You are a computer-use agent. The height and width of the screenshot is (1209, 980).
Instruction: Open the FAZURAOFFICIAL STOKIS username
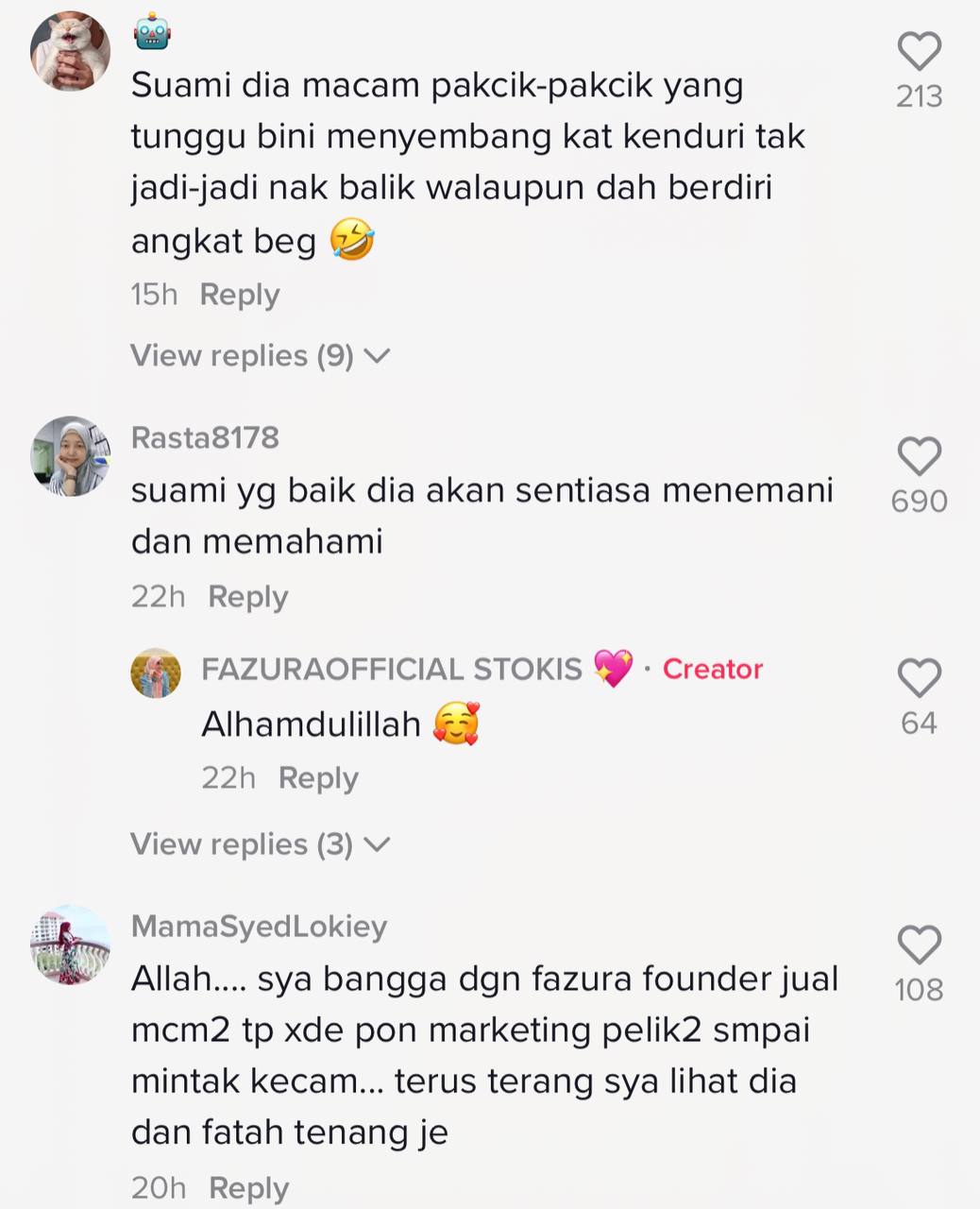pos(392,669)
